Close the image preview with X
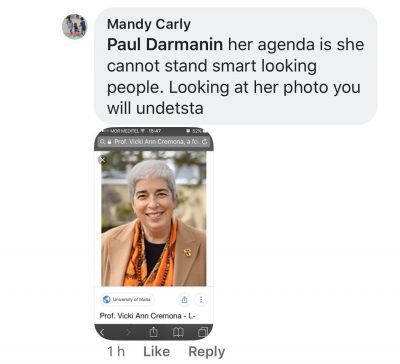400x364 pixels. [x=103, y=160]
